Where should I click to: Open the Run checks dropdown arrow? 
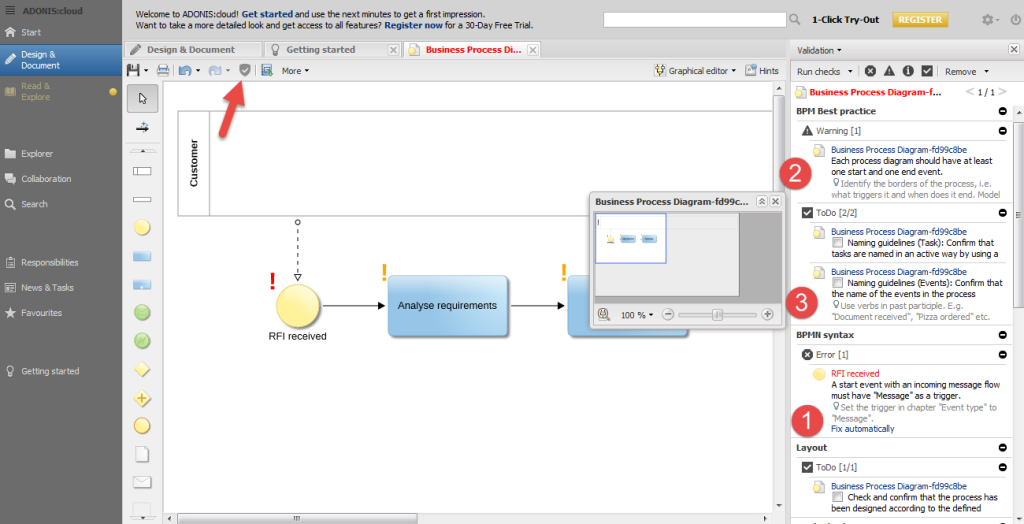tap(850, 71)
